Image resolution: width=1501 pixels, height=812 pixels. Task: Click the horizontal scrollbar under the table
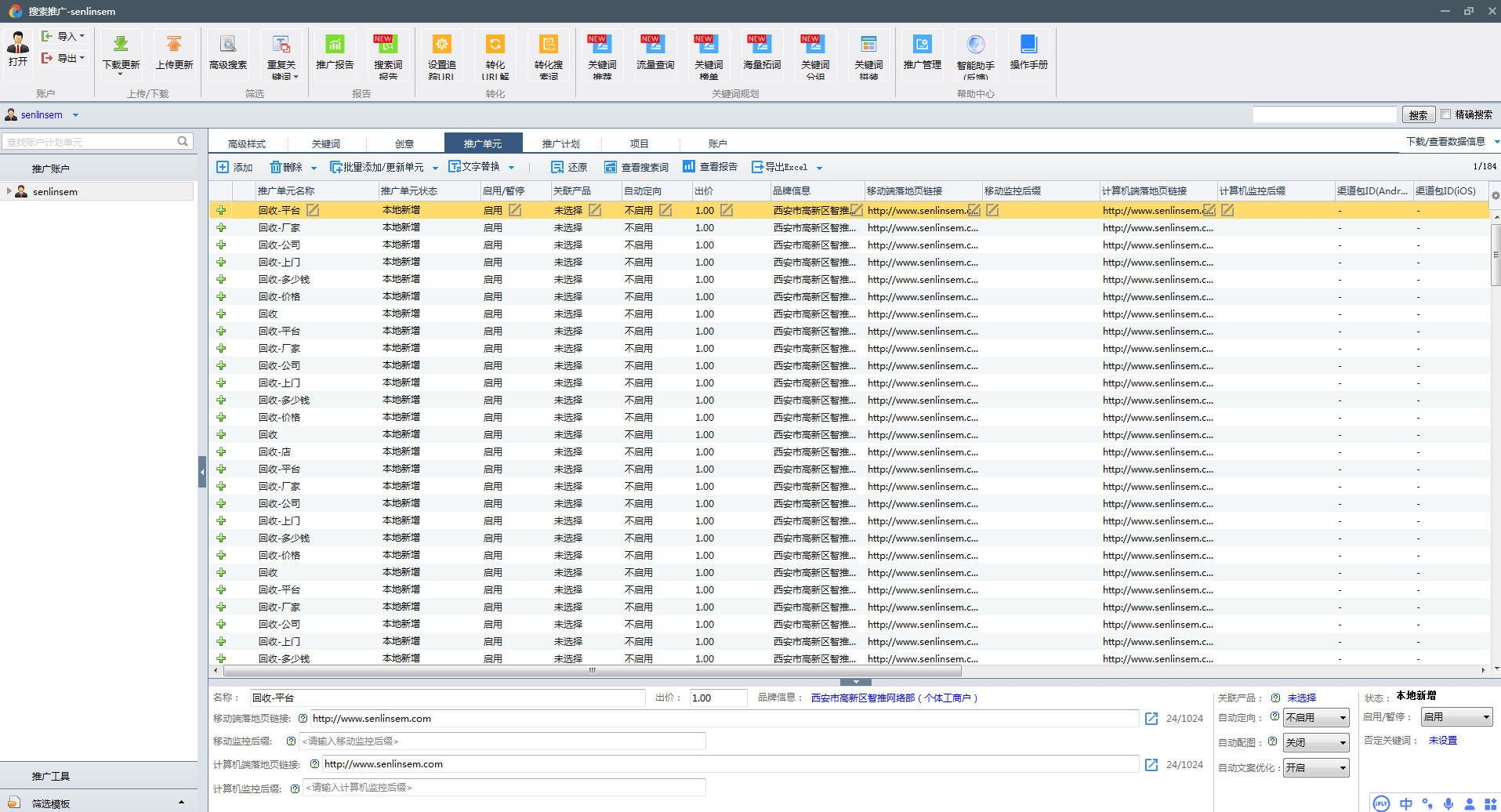[592, 671]
